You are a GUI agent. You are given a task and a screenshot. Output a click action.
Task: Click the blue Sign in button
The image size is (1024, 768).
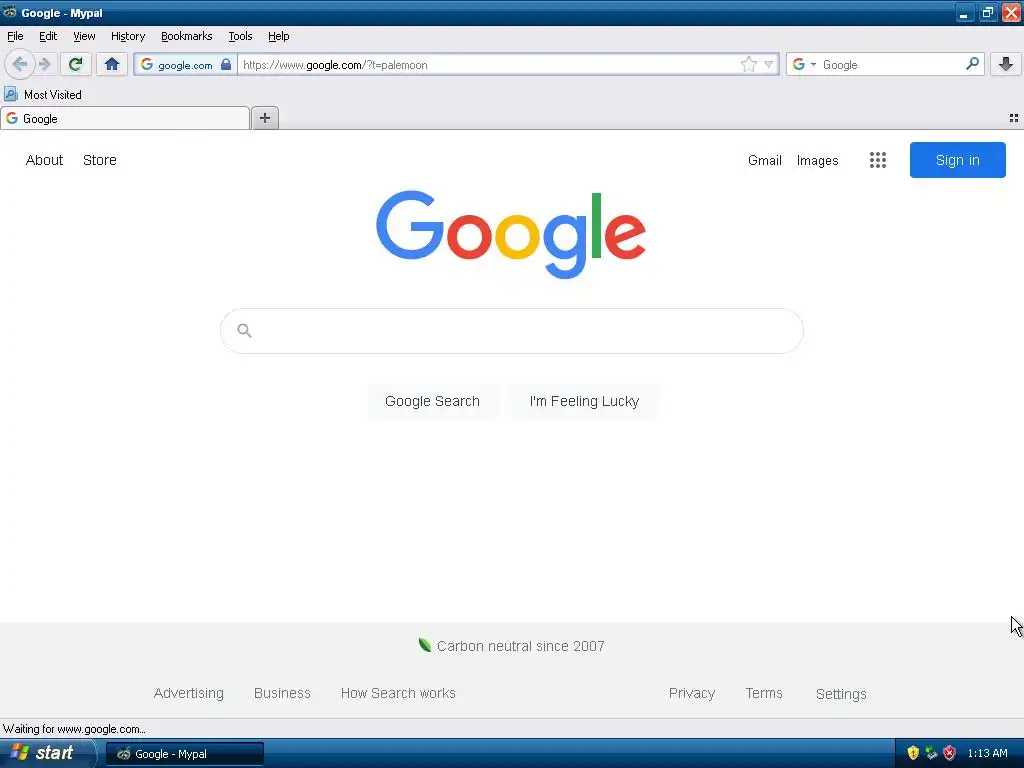click(x=957, y=160)
